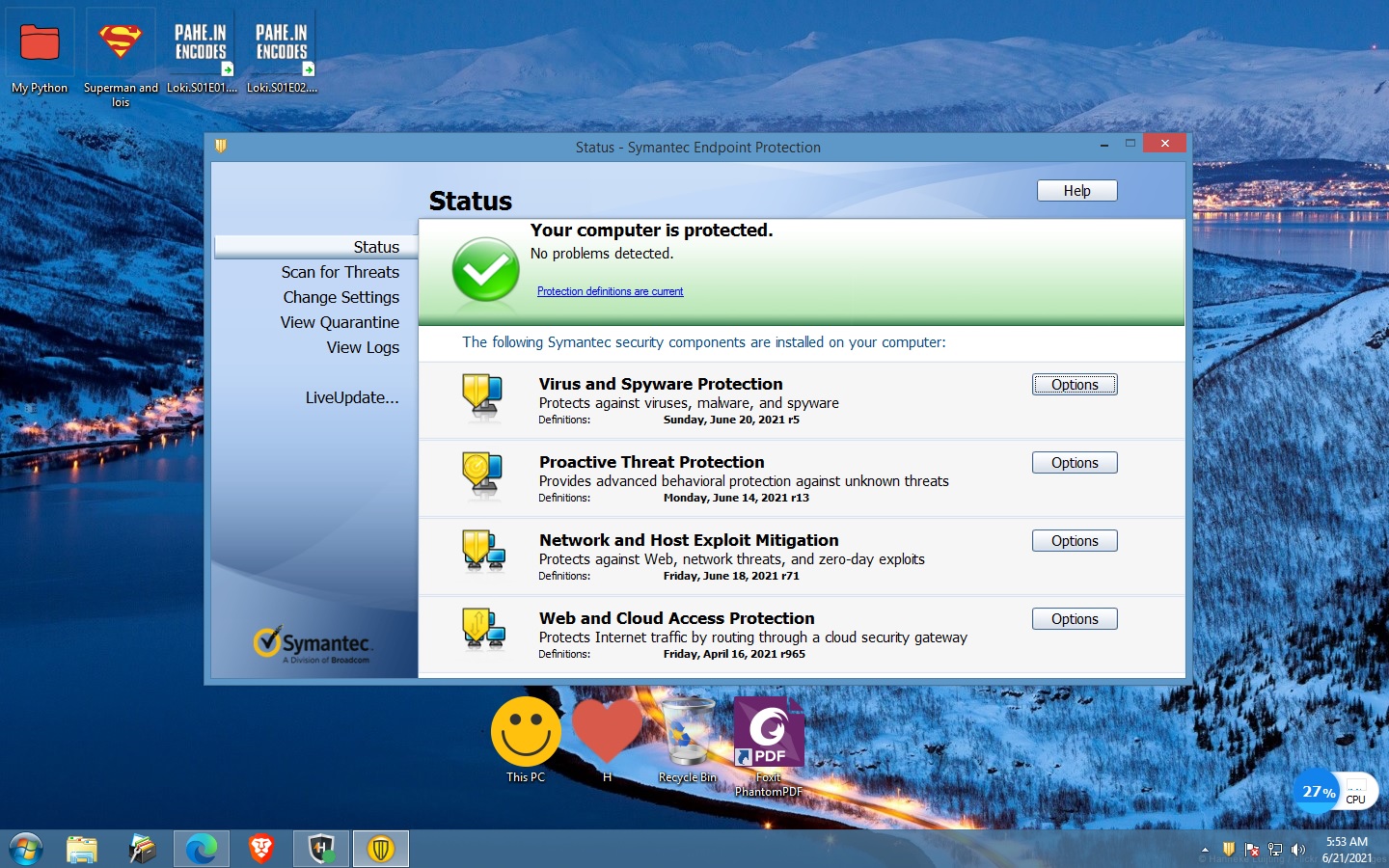Viewport: 1389px width, 868px height.
Task: Select the Recycle Bin desktop icon
Action: point(688,740)
